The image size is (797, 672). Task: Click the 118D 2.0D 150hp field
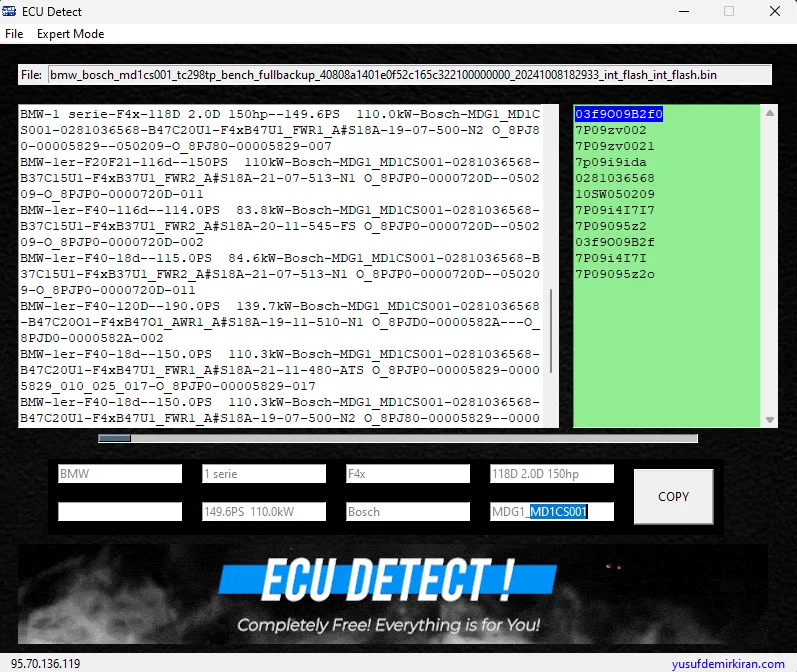click(551, 474)
